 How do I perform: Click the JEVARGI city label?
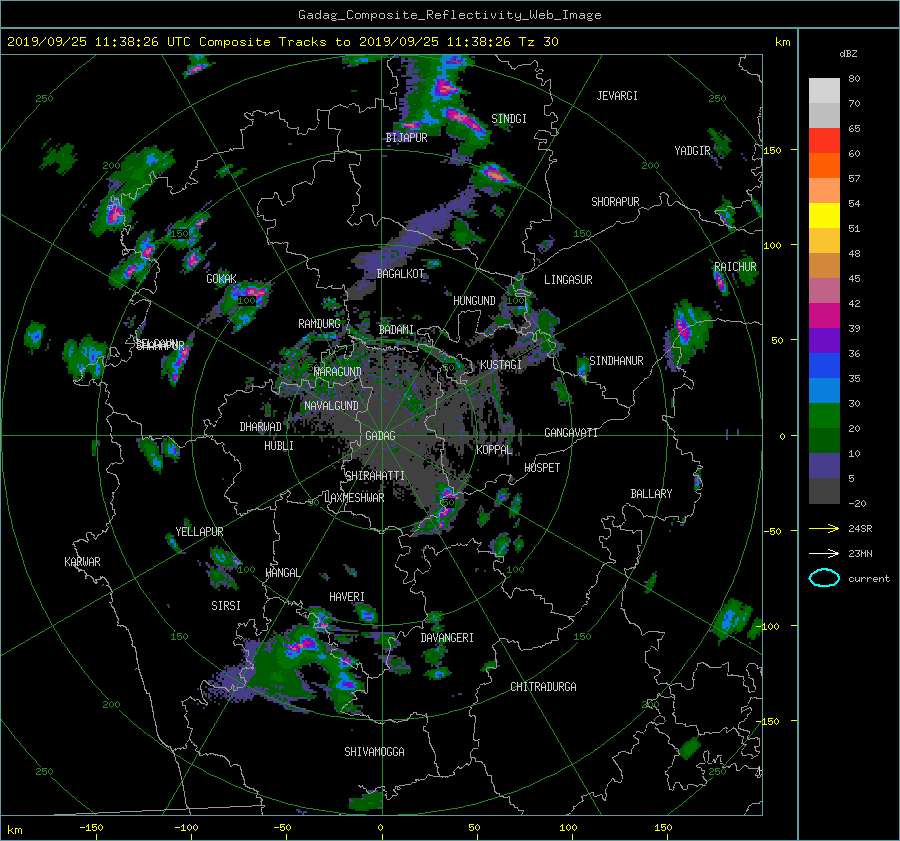[x=617, y=96]
